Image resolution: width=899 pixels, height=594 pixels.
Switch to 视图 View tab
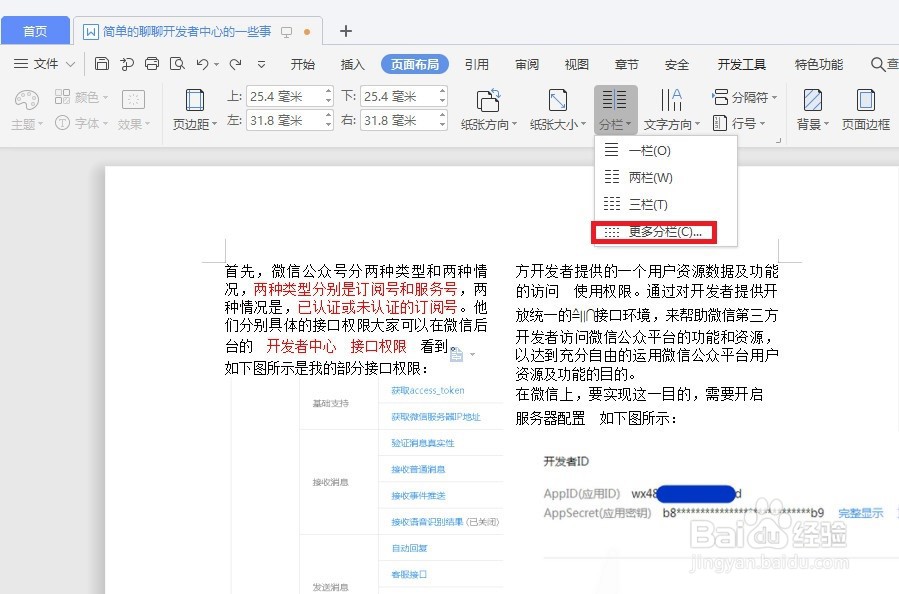(x=577, y=64)
